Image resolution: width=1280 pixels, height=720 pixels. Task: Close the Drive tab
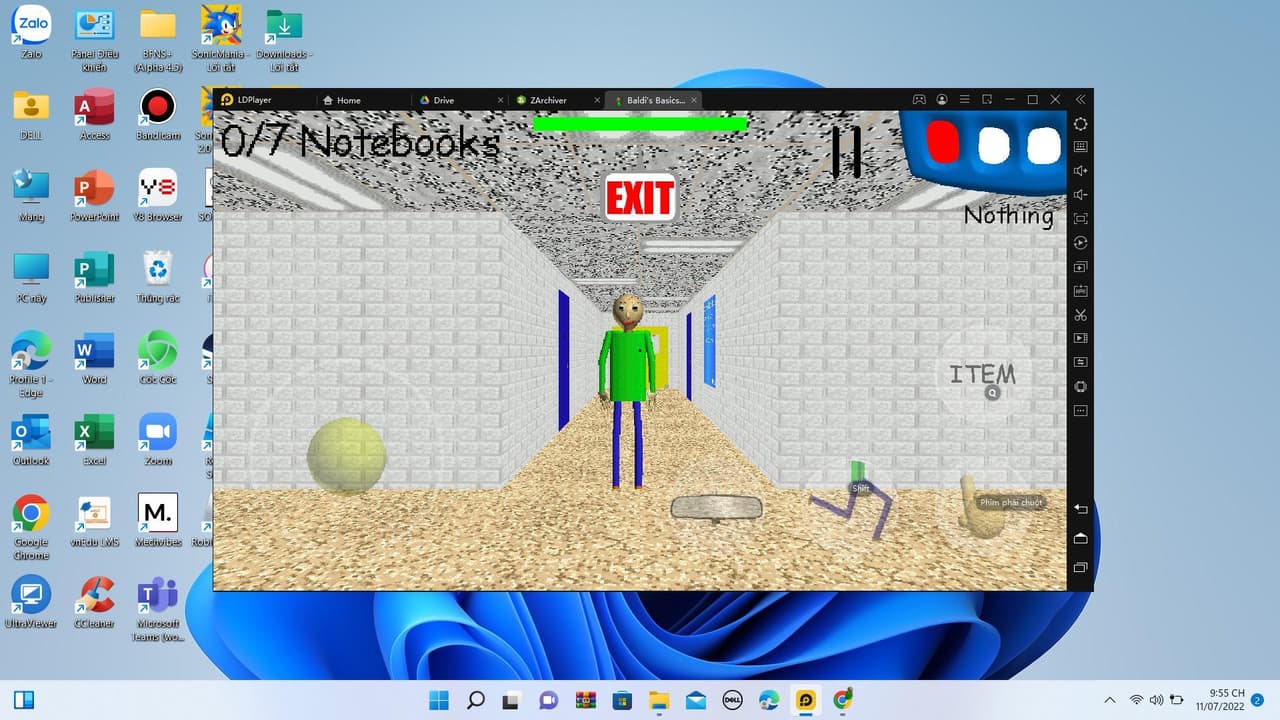tap(499, 100)
